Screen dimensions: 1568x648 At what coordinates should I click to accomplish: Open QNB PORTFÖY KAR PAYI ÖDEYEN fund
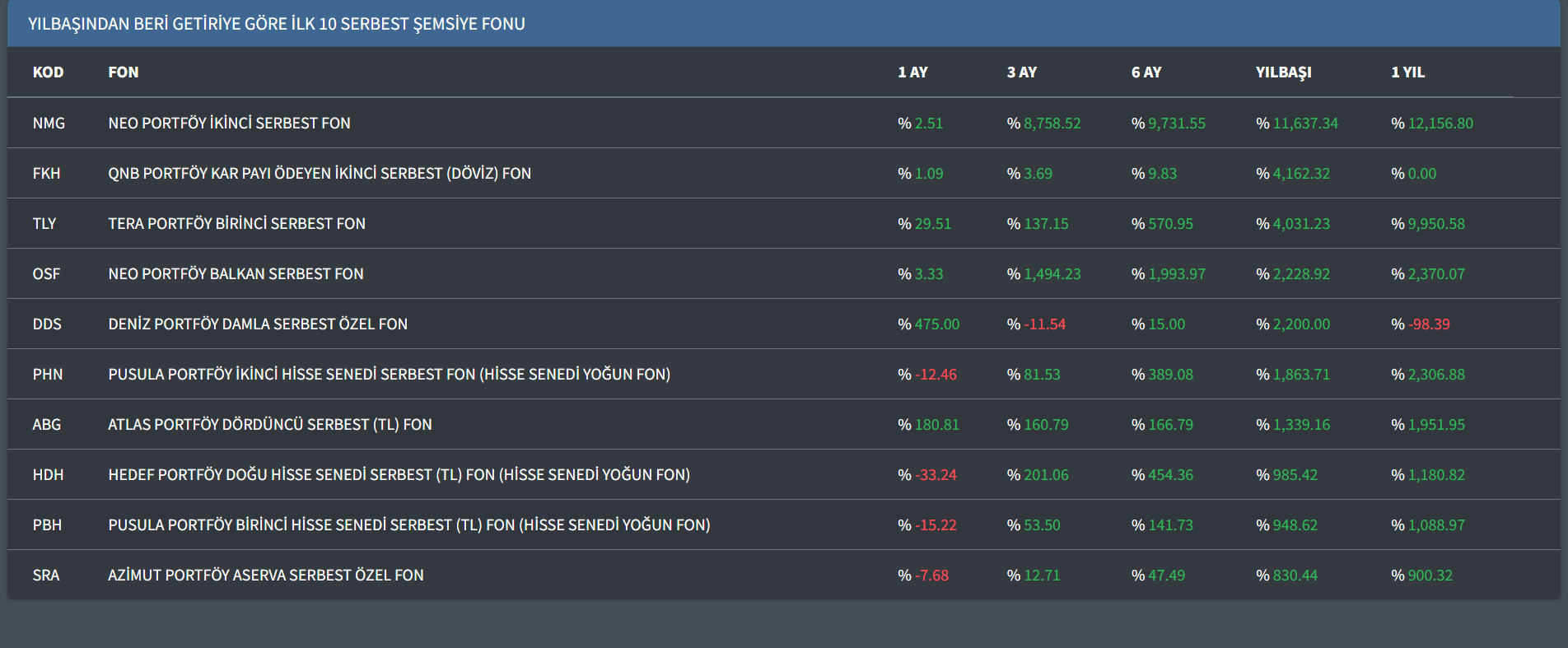(319, 174)
